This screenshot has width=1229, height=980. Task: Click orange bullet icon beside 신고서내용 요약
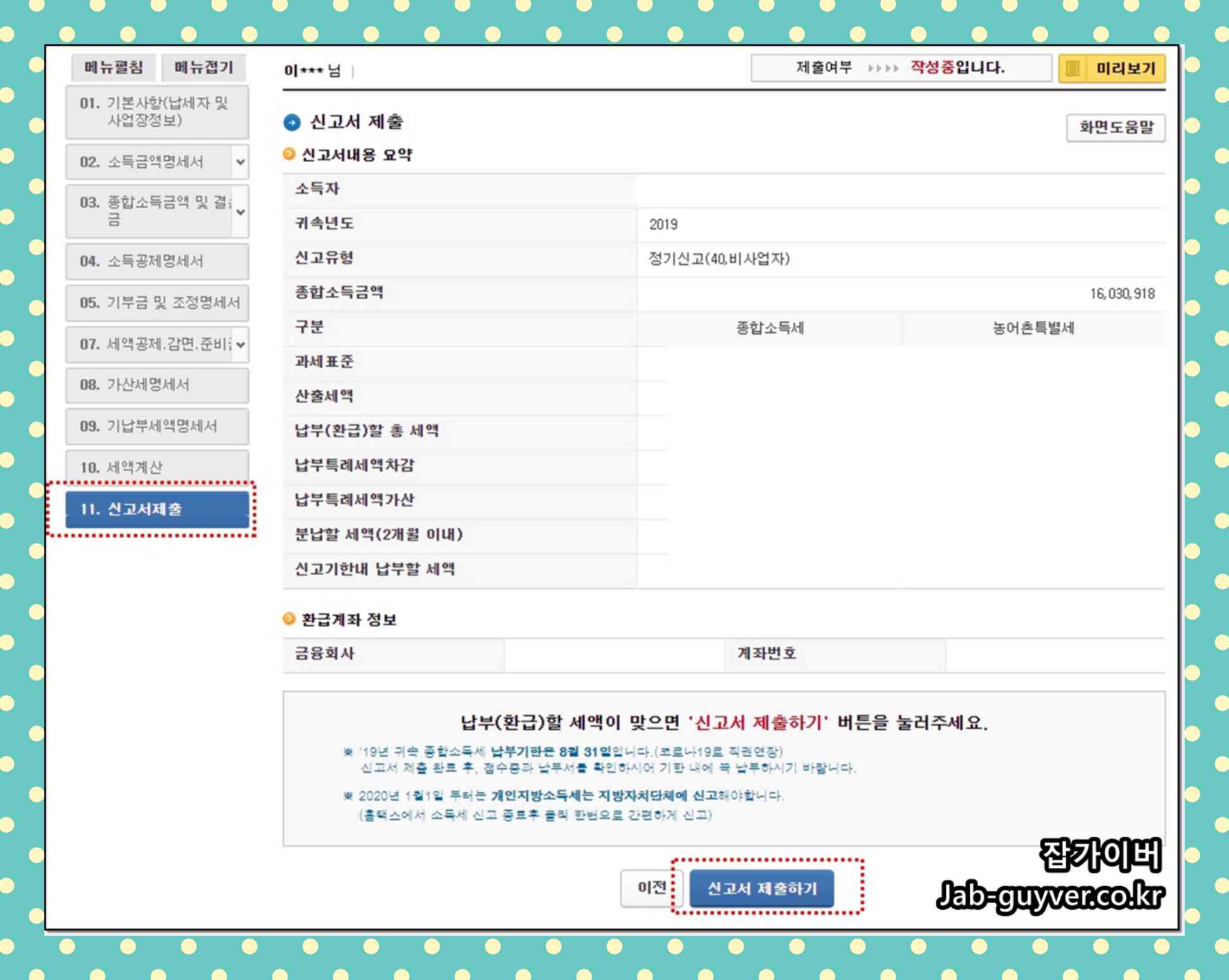tap(289, 154)
